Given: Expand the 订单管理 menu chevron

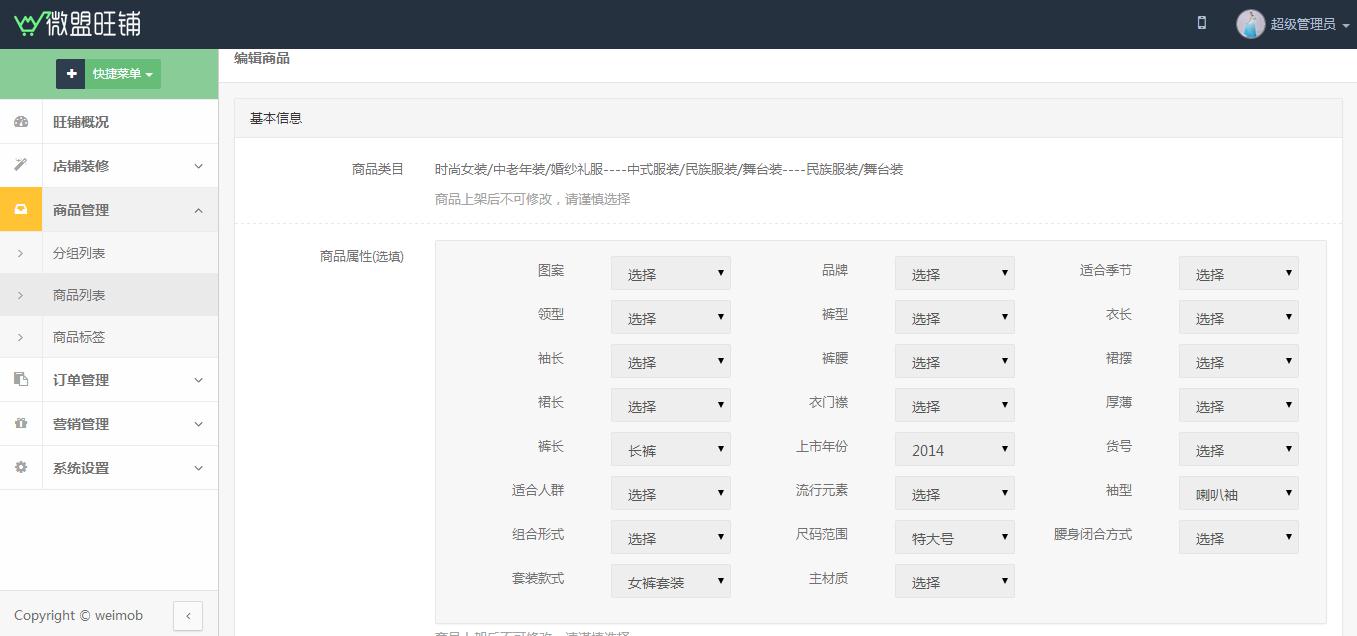Looking at the screenshot, I should pos(198,380).
